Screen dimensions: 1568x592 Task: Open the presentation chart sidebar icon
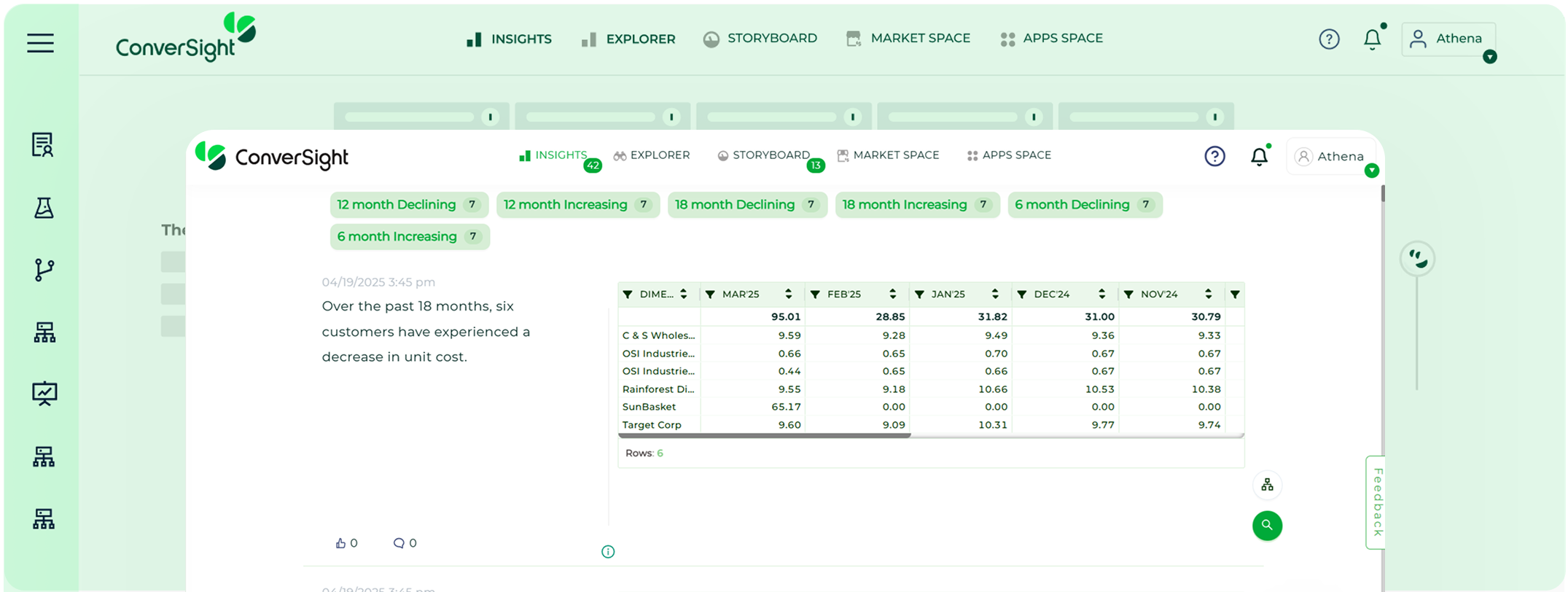tap(44, 394)
